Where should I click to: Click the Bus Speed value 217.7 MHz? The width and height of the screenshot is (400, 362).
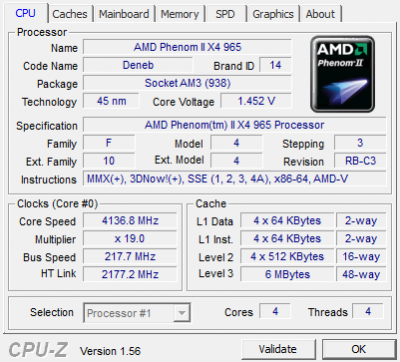tap(130, 257)
